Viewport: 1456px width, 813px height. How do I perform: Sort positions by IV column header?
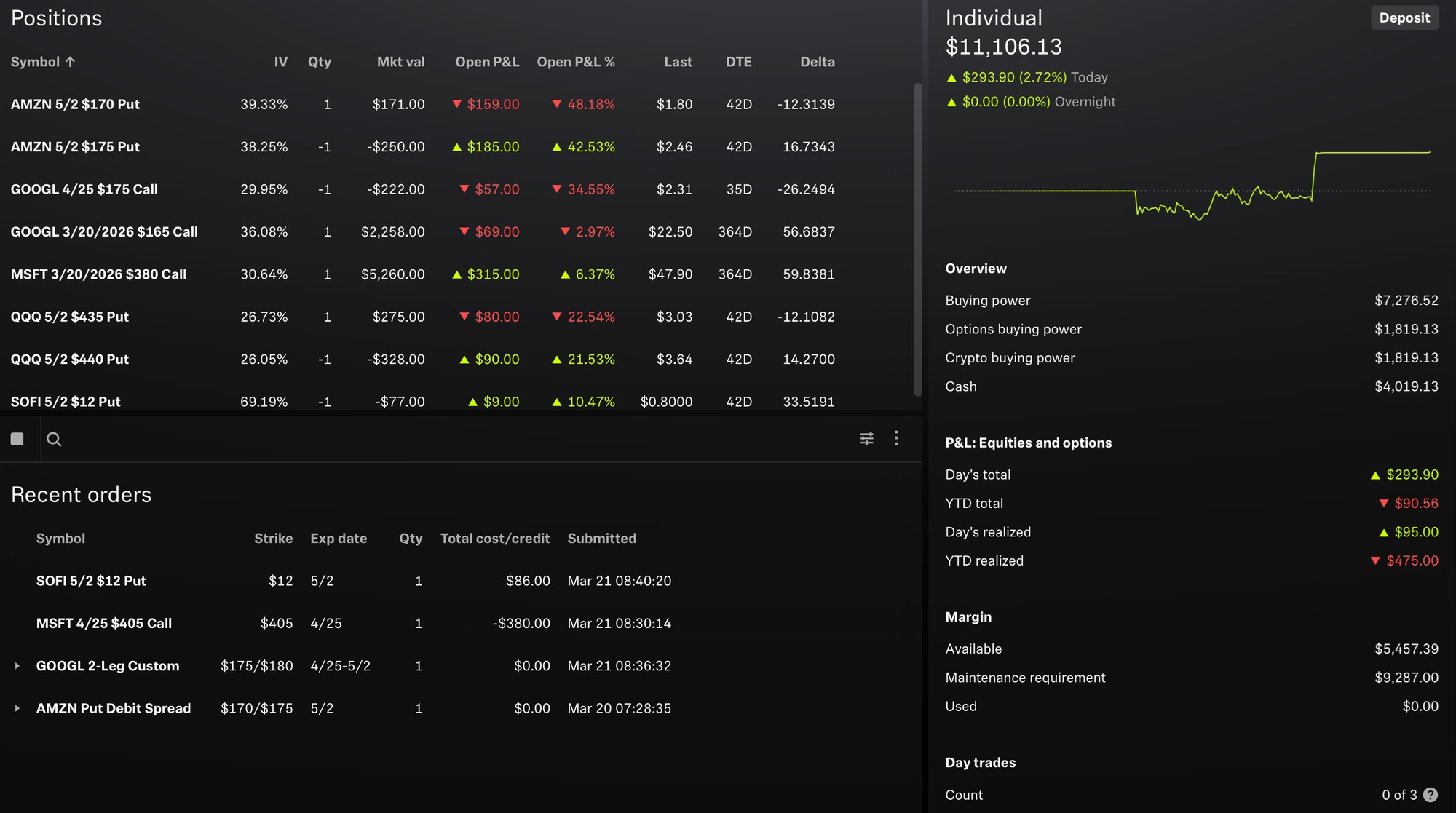click(280, 62)
